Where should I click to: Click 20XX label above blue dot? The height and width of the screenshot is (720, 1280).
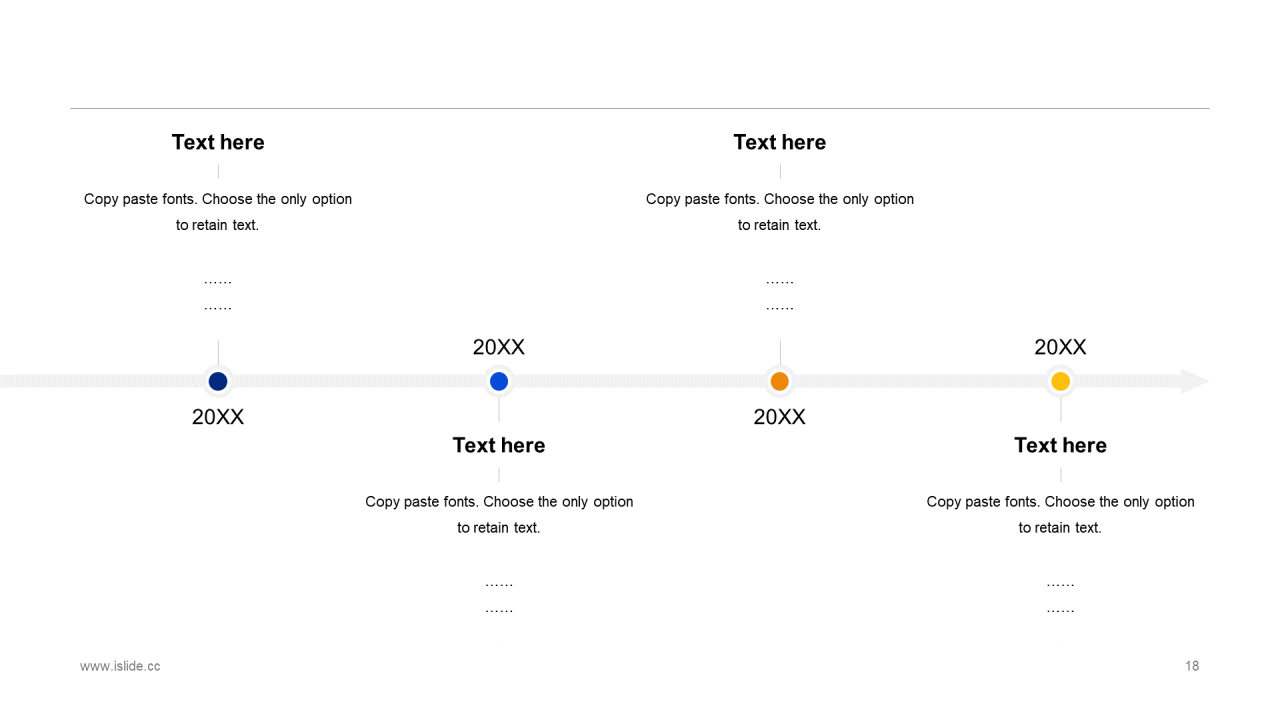click(499, 347)
